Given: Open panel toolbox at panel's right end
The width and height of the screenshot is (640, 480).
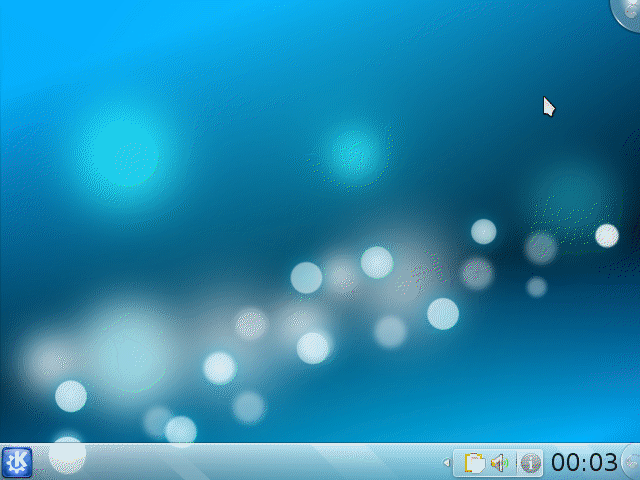Looking at the screenshot, I should [631, 462].
